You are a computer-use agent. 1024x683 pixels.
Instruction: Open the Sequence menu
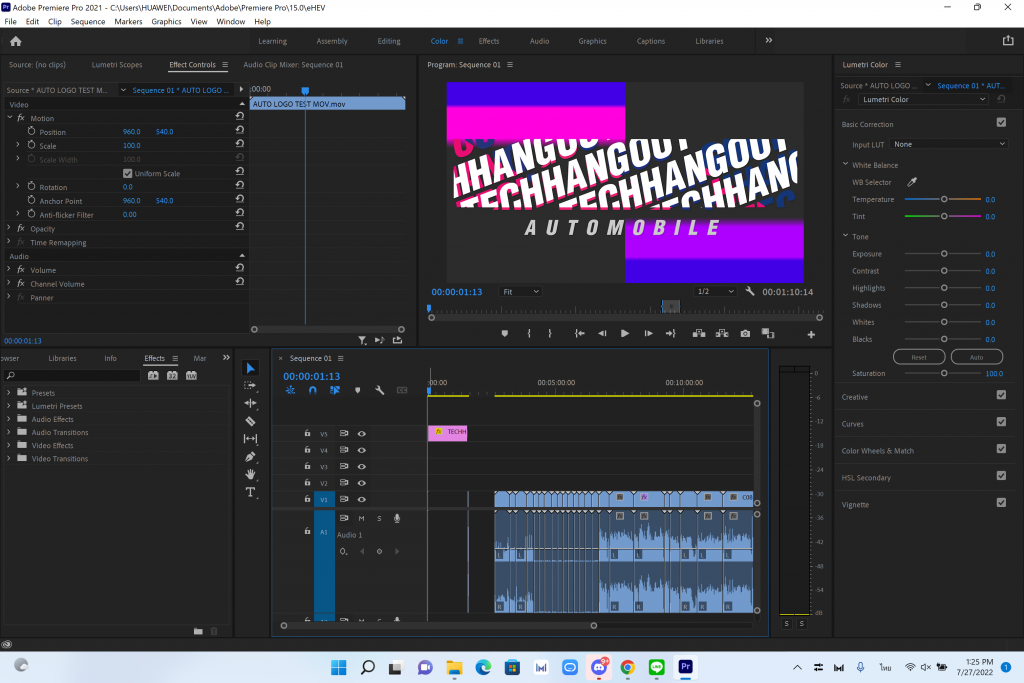88,22
